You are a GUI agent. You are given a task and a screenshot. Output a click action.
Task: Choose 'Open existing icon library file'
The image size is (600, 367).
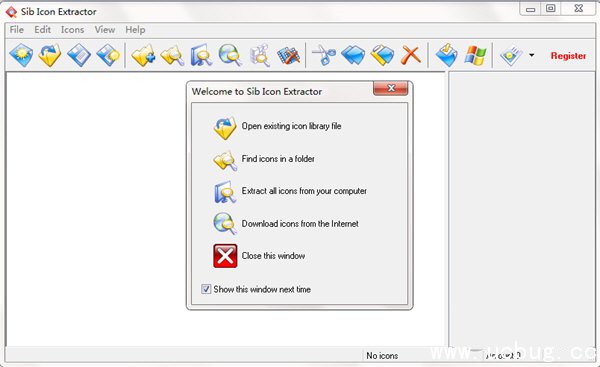(x=291, y=126)
